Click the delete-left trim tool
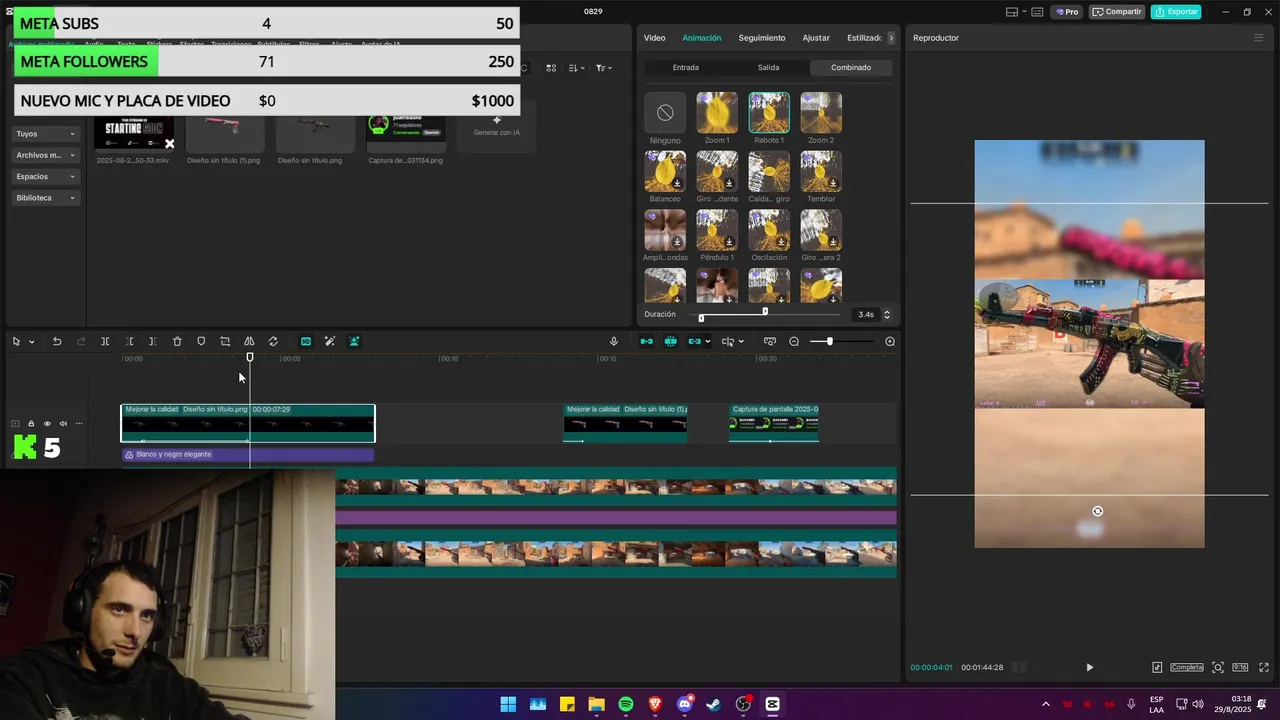1280x720 pixels. tap(129, 342)
